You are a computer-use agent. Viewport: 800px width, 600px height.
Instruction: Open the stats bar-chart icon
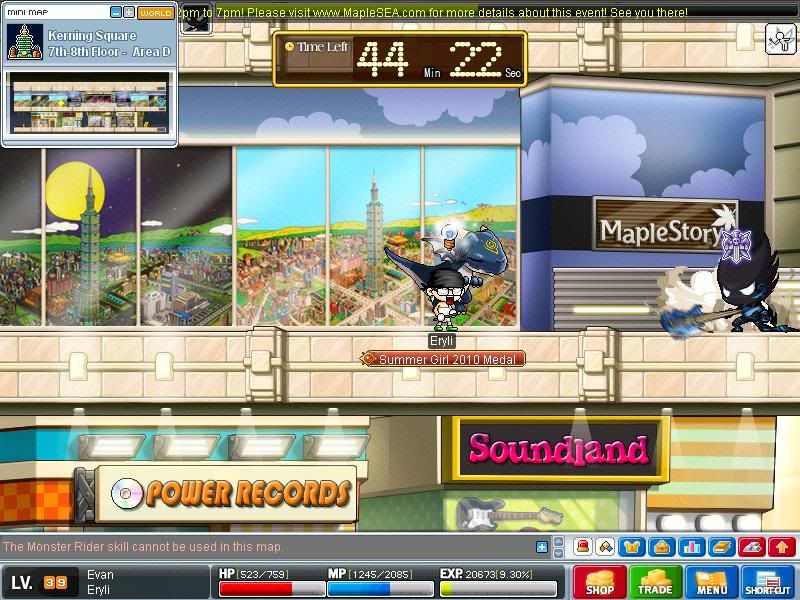click(x=692, y=547)
